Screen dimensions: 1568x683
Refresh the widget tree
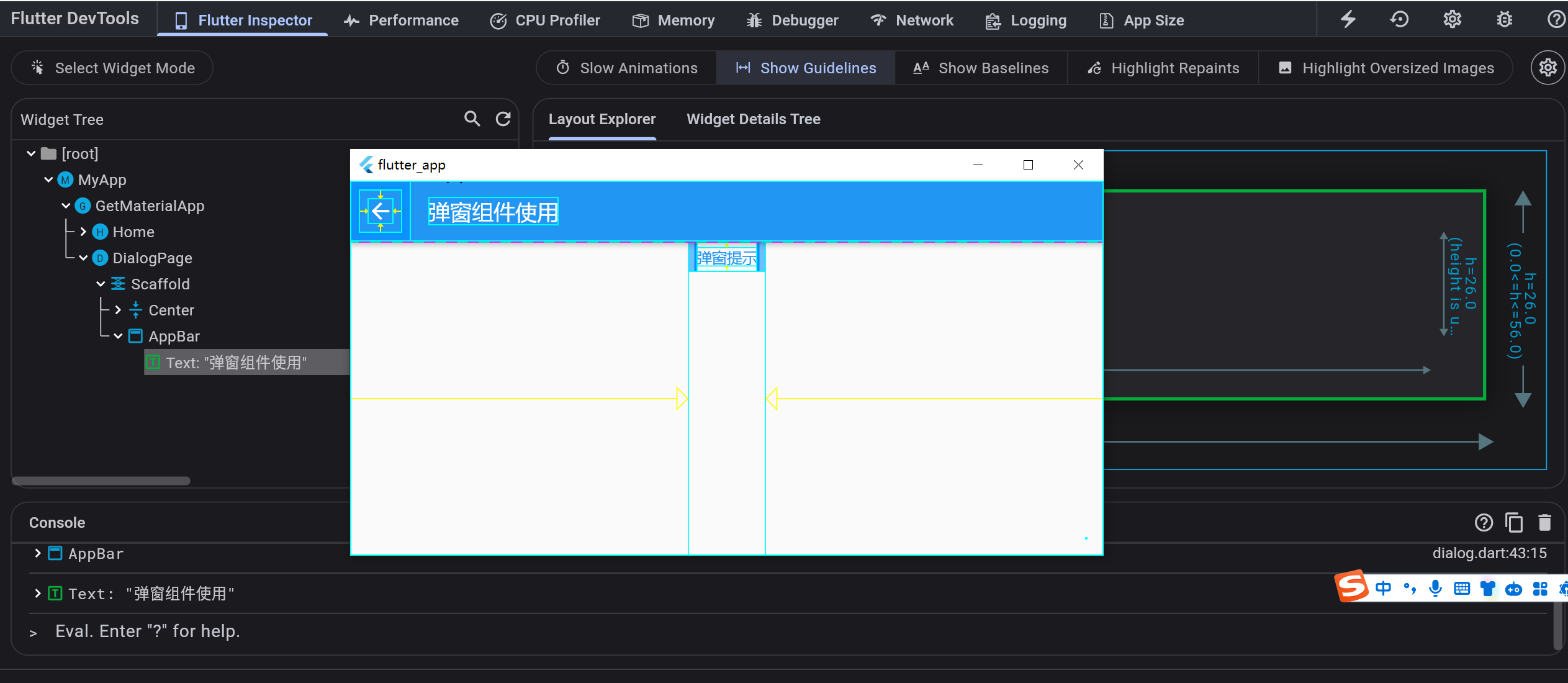point(503,119)
